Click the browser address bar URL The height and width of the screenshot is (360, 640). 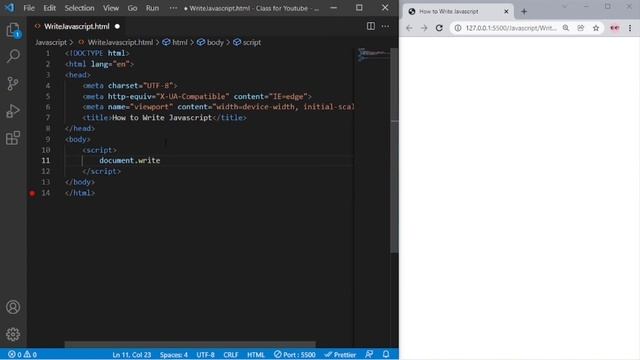pyautogui.click(x=511, y=28)
